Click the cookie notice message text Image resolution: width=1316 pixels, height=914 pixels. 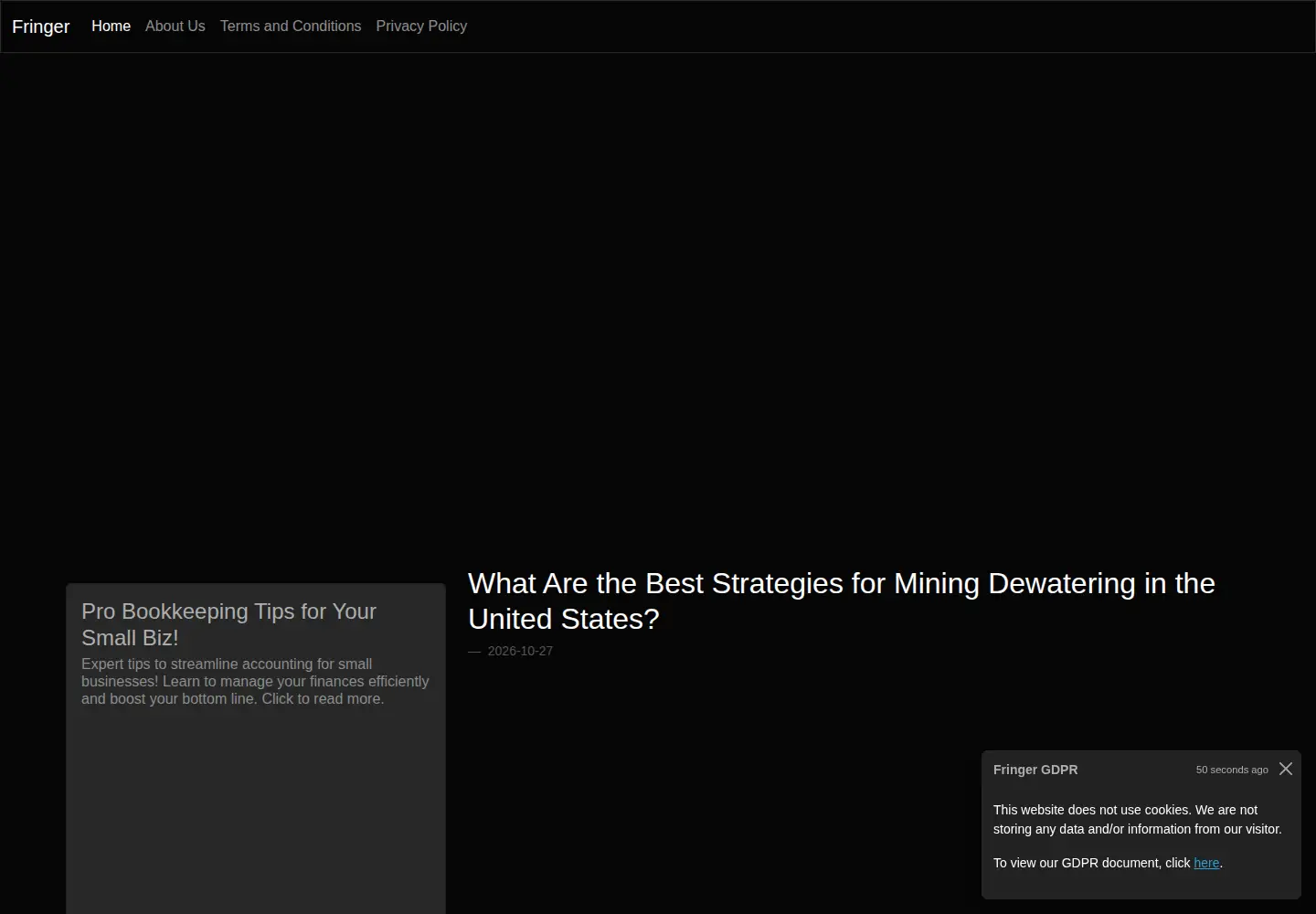click(1138, 820)
